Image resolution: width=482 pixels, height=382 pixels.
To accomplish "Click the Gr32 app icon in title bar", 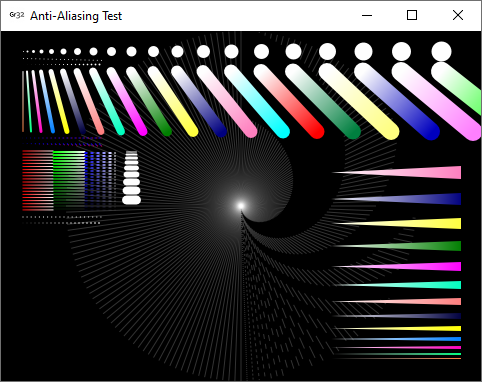I will [x=17, y=15].
